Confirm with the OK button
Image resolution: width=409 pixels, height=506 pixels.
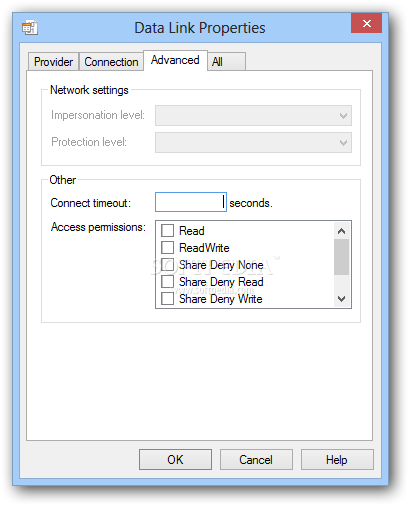pos(175,460)
